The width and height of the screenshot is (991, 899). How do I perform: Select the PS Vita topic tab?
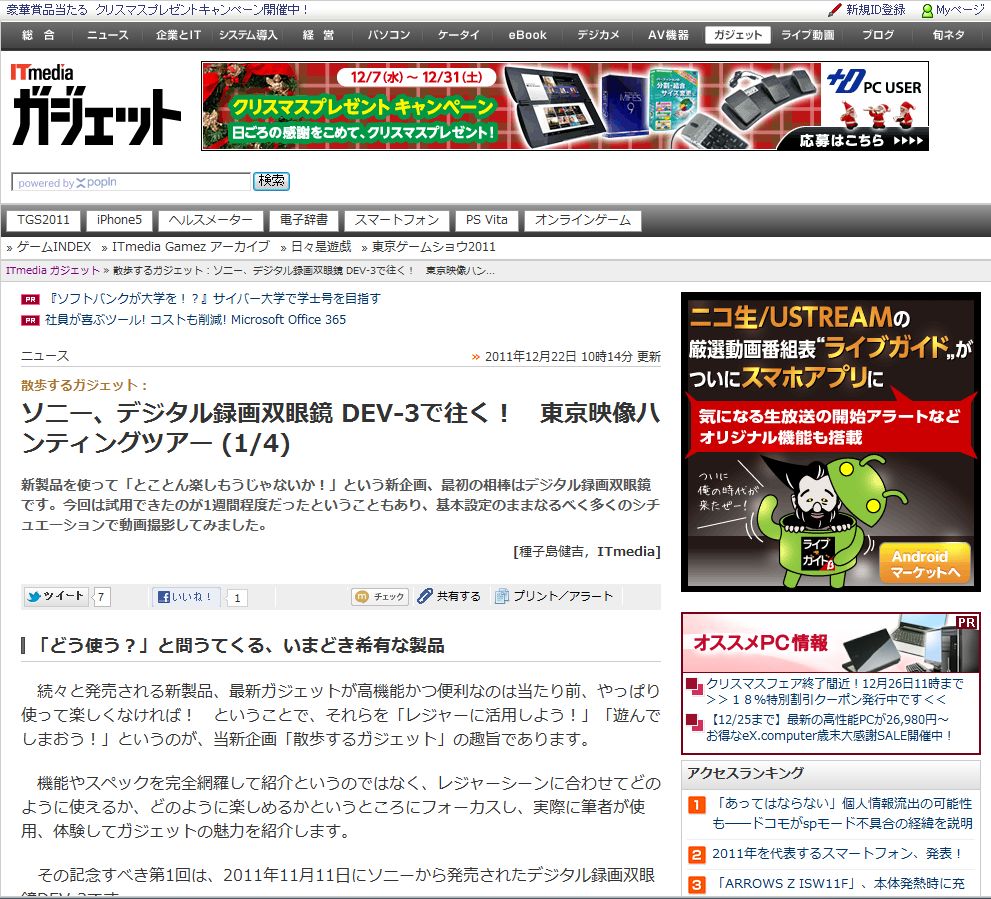pyautogui.click(x=487, y=220)
